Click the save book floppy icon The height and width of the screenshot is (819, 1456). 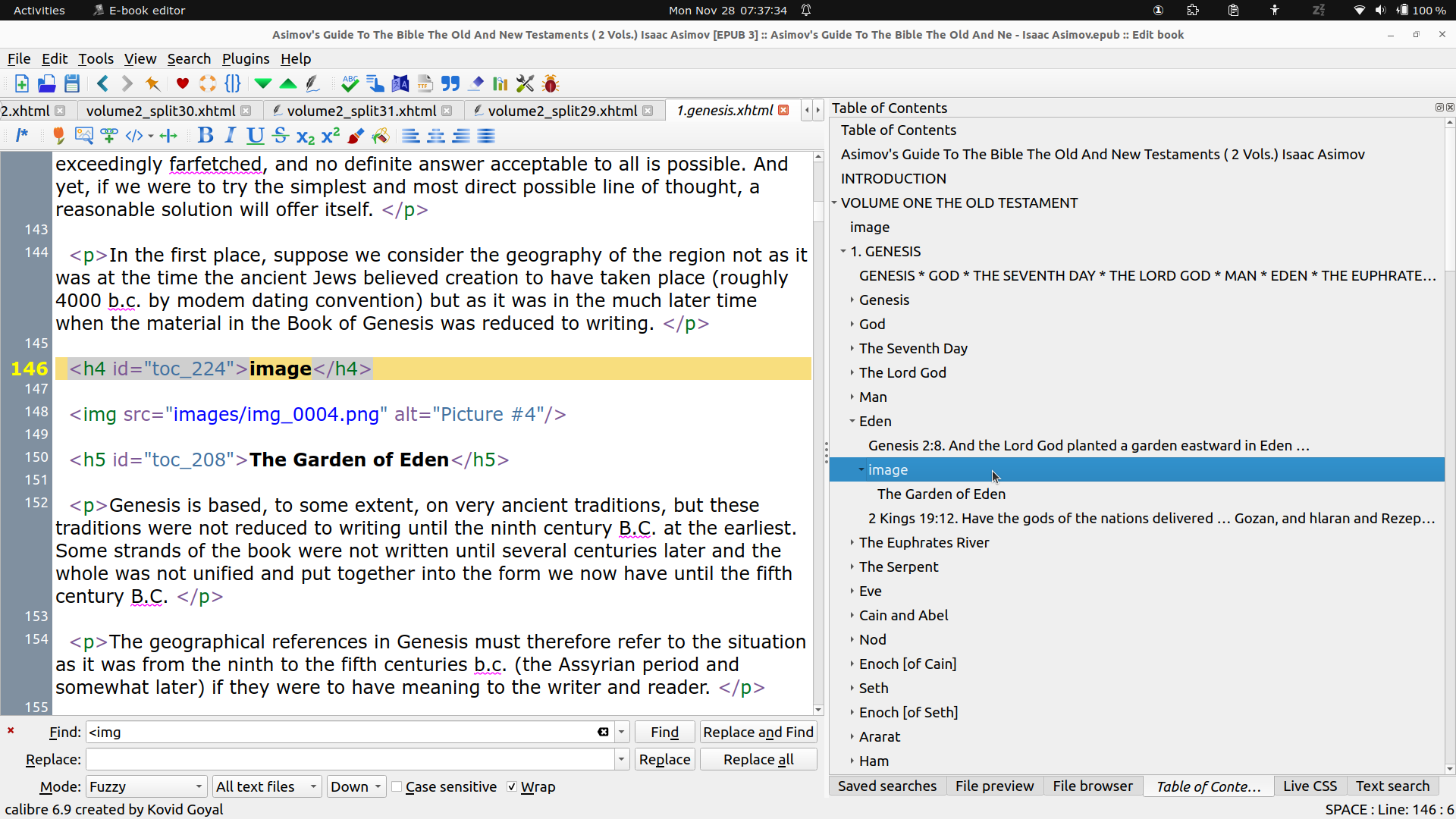pyautogui.click(x=72, y=83)
